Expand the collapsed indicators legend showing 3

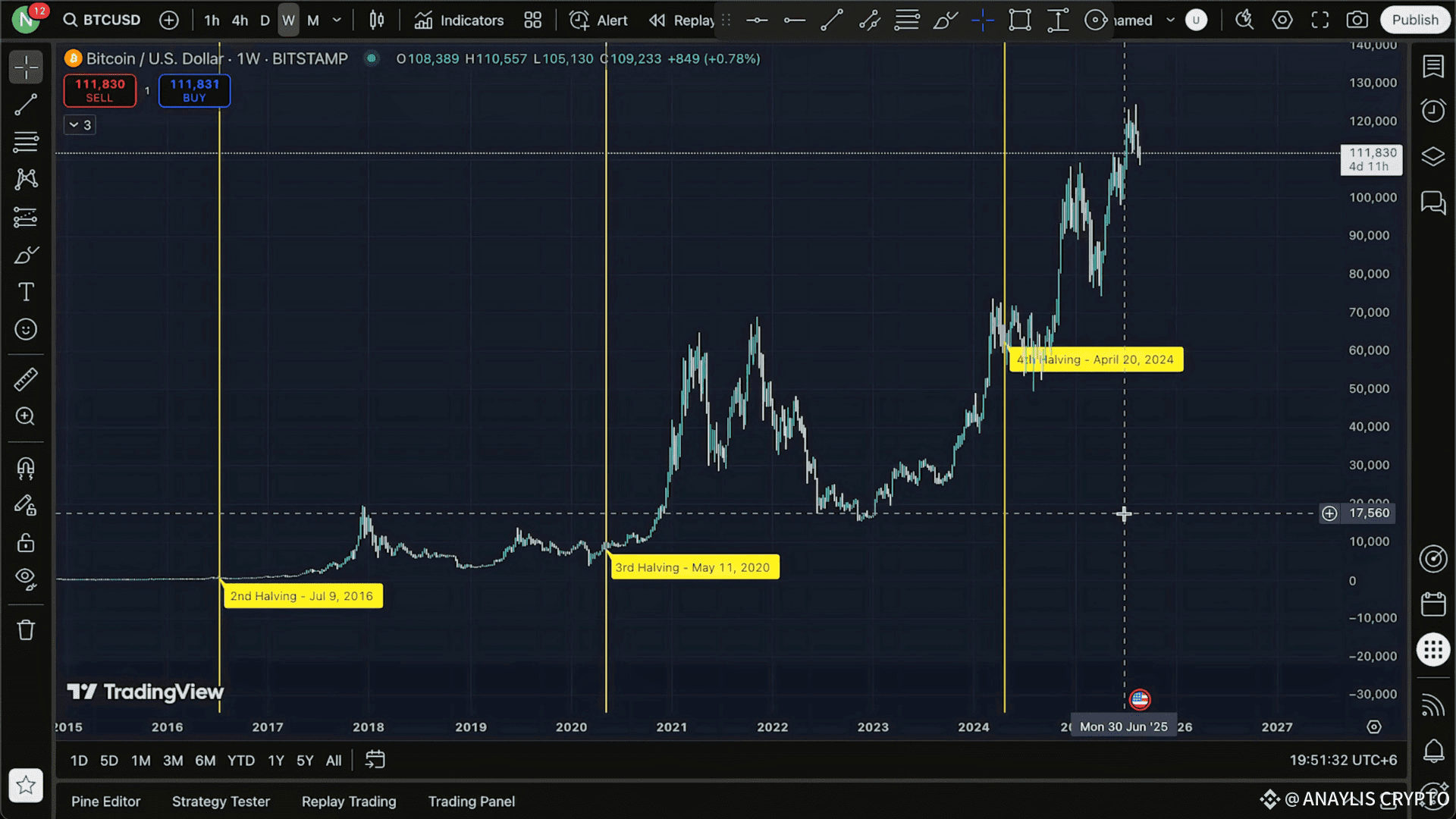pos(80,125)
